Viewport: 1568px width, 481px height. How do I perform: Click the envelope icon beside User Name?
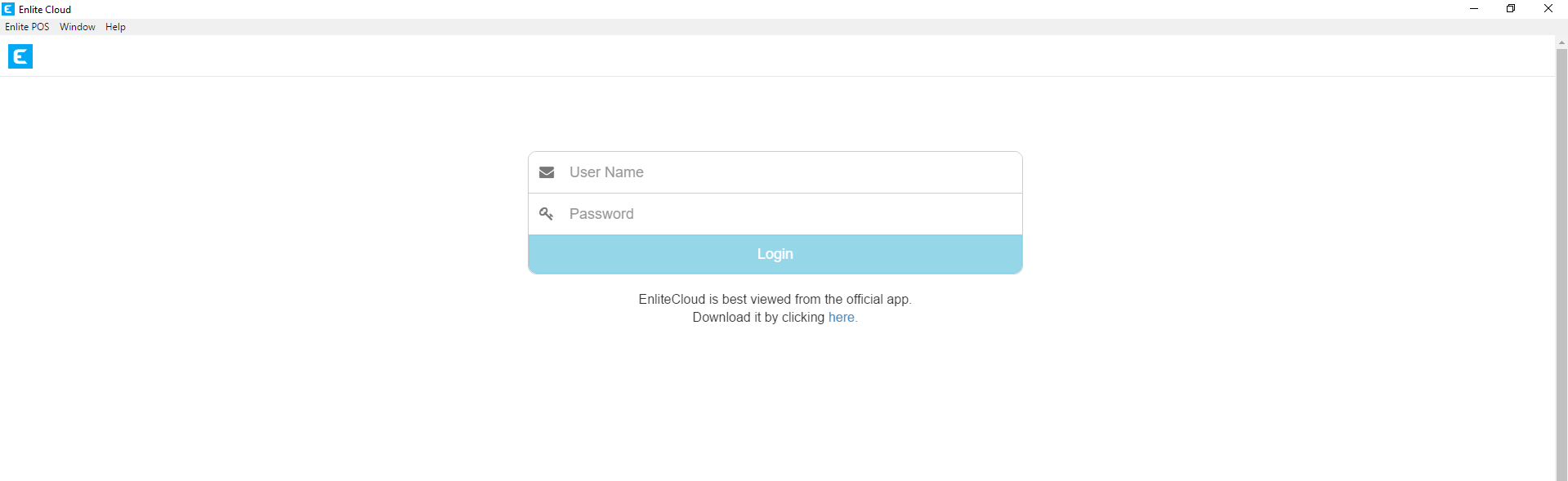(547, 172)
